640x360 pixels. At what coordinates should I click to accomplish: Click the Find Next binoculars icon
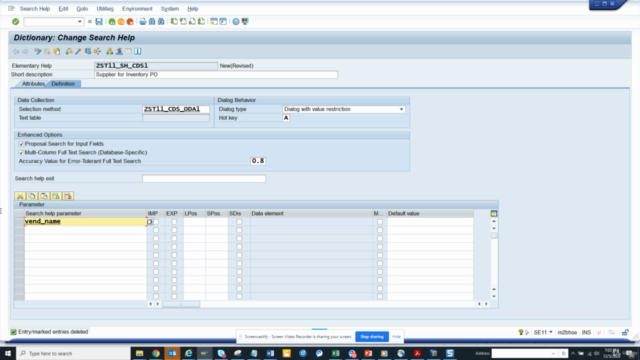pos(161,22)
